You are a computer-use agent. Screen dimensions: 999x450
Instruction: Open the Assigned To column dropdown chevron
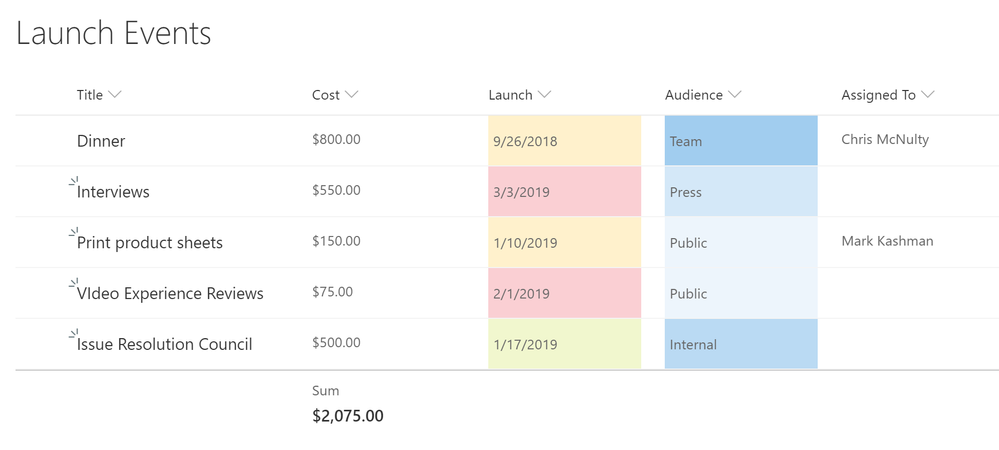click(928, 95)
